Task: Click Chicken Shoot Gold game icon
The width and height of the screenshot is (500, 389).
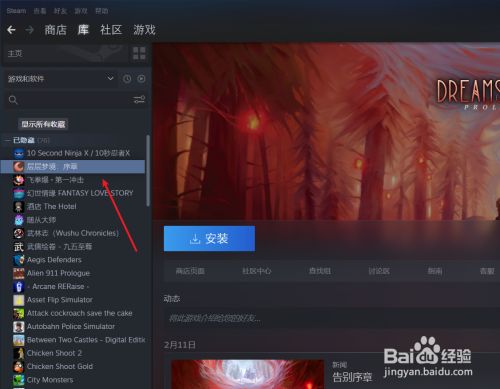Action: (x=19, y=367)
